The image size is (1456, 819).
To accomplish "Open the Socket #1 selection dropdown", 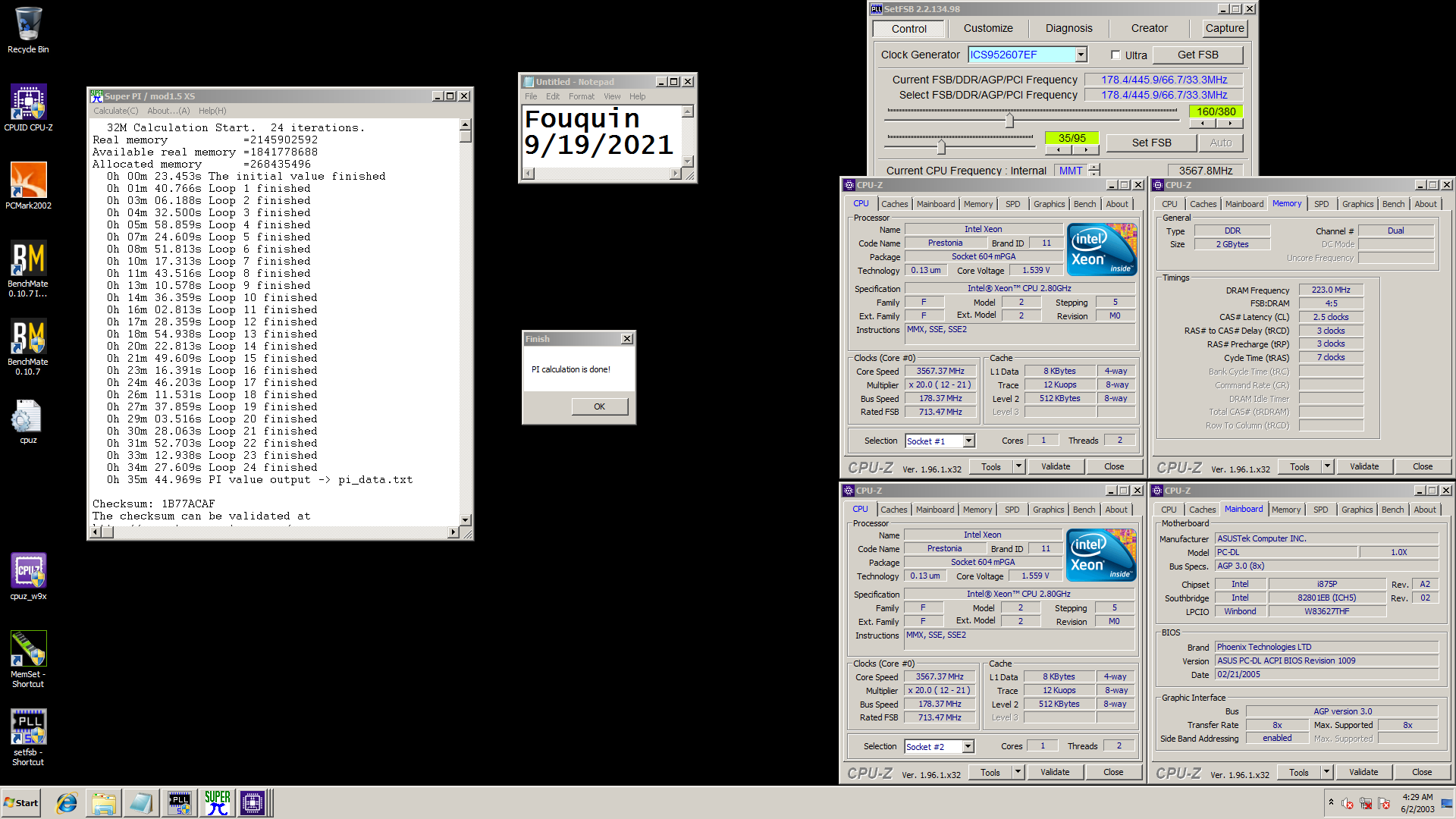I will pos(968,441).
